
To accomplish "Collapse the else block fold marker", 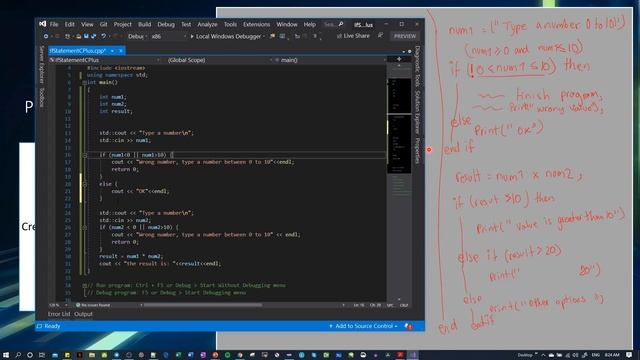I will 84,184.
